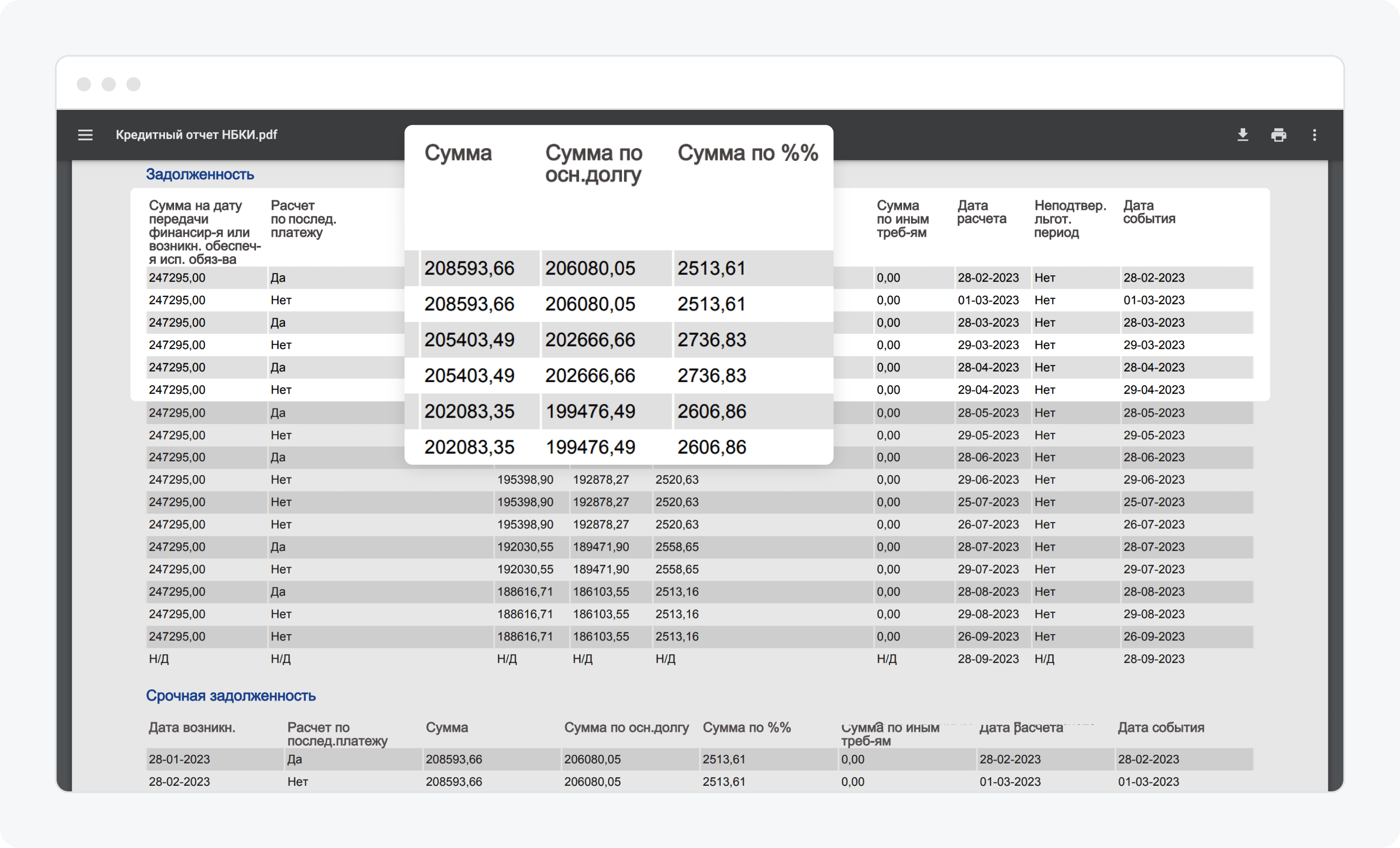Select the Срочная задолженность section heading
Viewport: 1400px width, 848px height.
click(x=231, y=696)
